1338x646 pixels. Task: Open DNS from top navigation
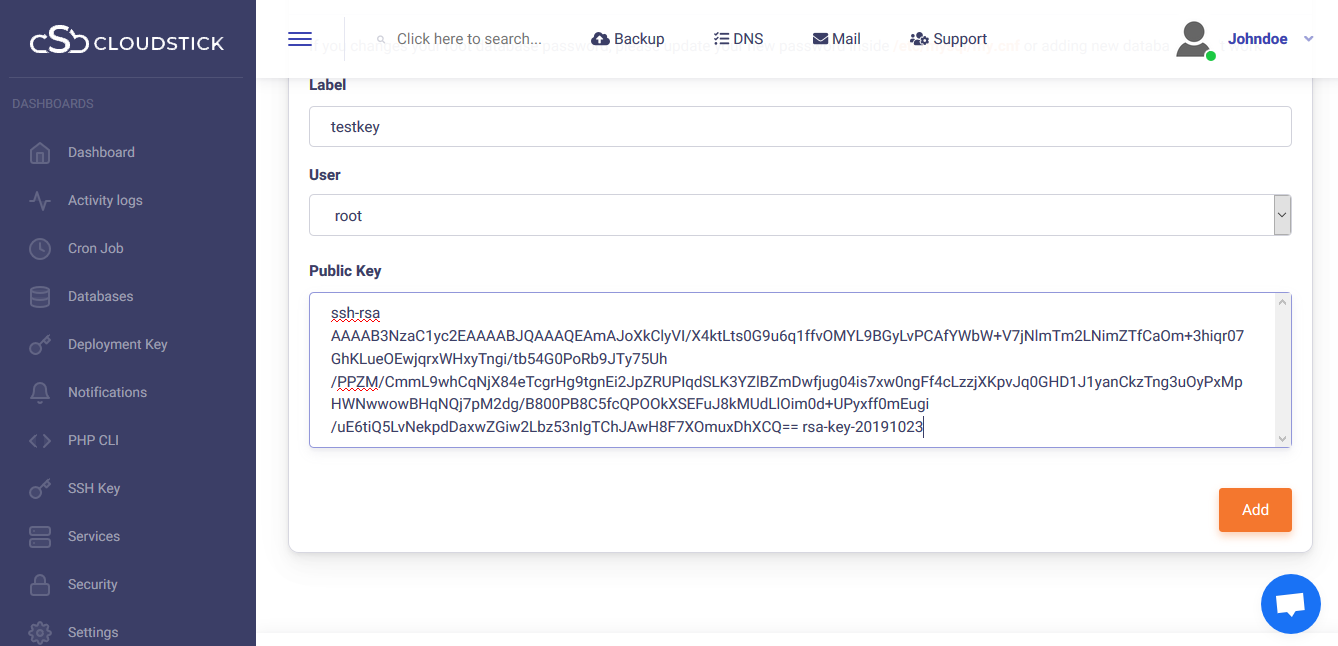tap(738, 39)
